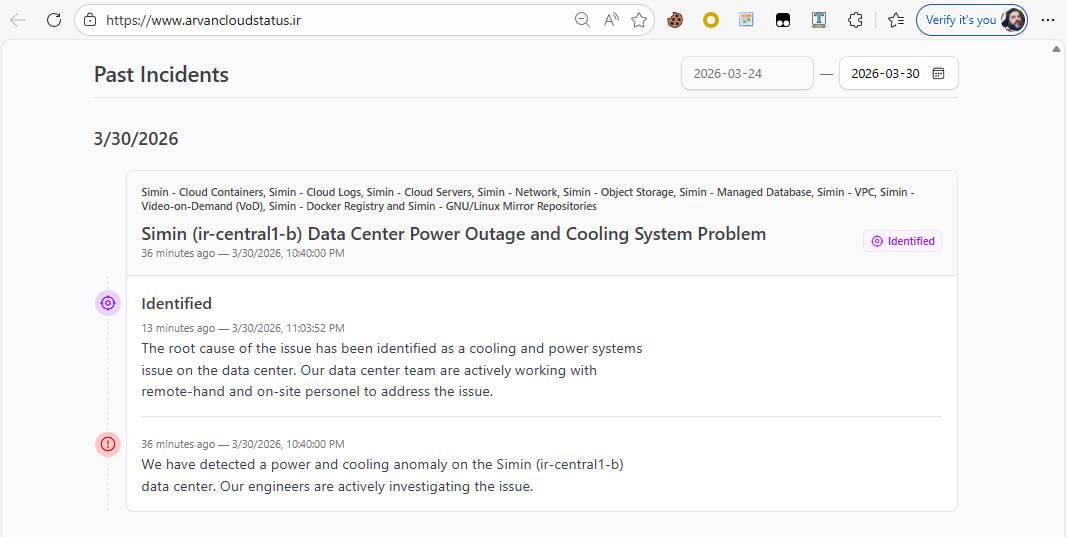Screen dimensions: 1067x537
Task: Click the Past Incidents heading
Action: point(161,74)
